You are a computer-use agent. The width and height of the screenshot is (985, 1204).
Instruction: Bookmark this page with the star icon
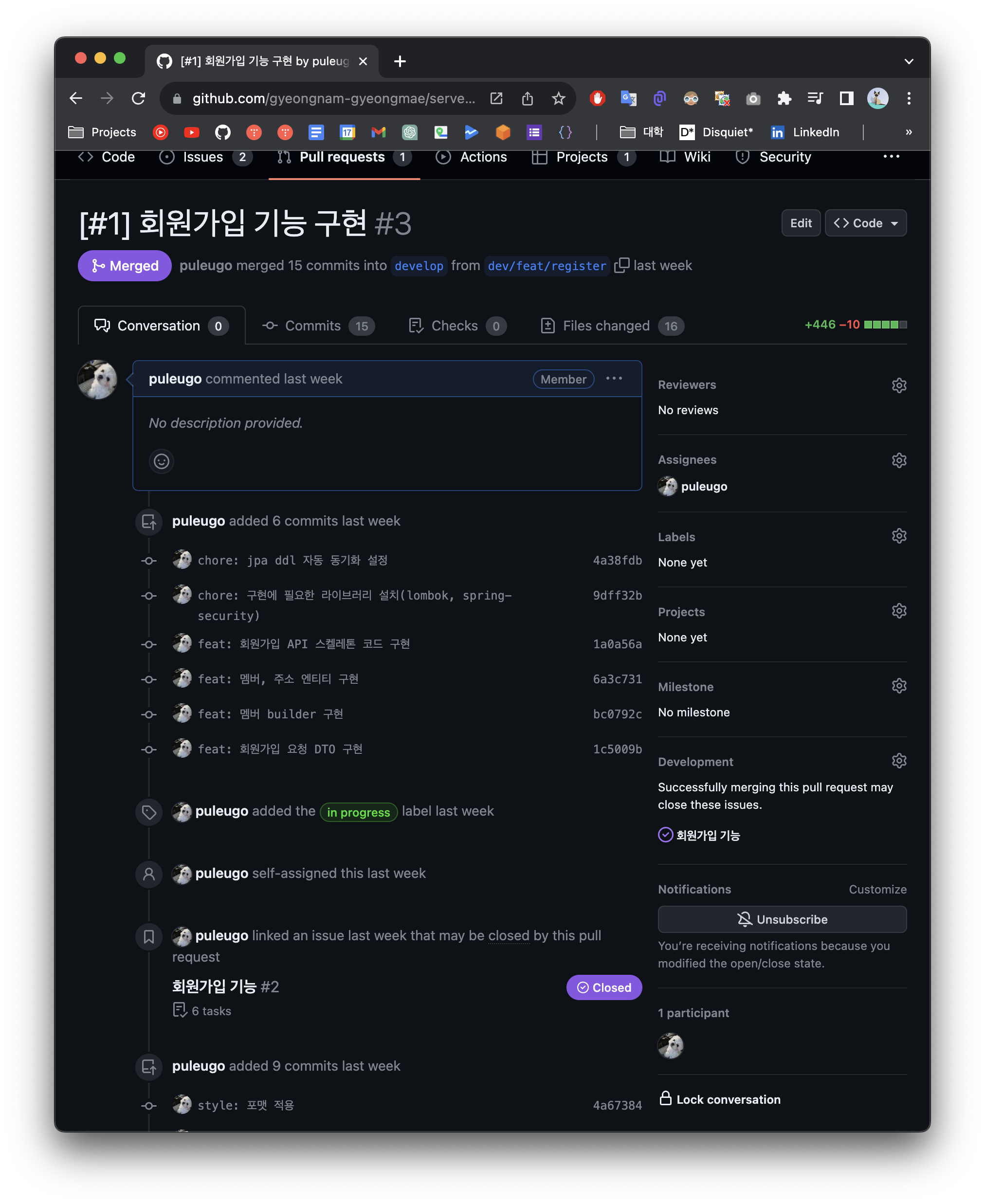(x=558, y=99)
